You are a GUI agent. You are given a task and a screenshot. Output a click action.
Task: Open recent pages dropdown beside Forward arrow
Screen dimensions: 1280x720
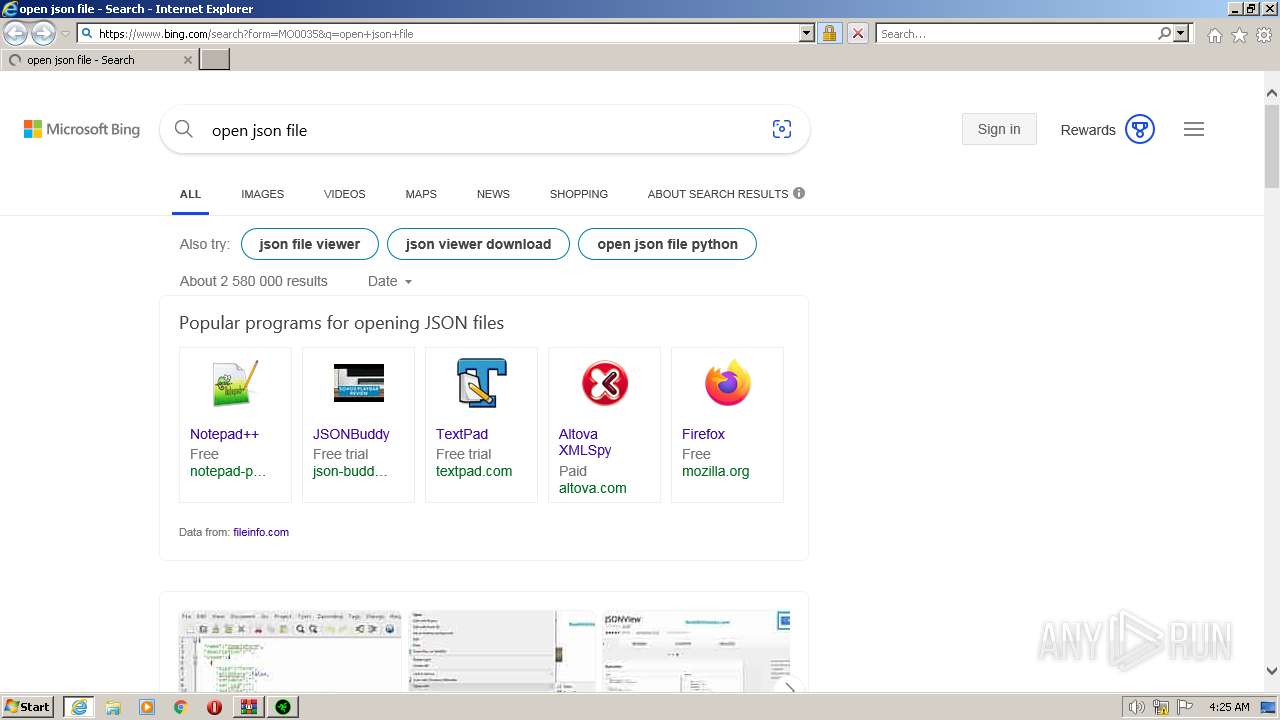[x=65, y=34]
